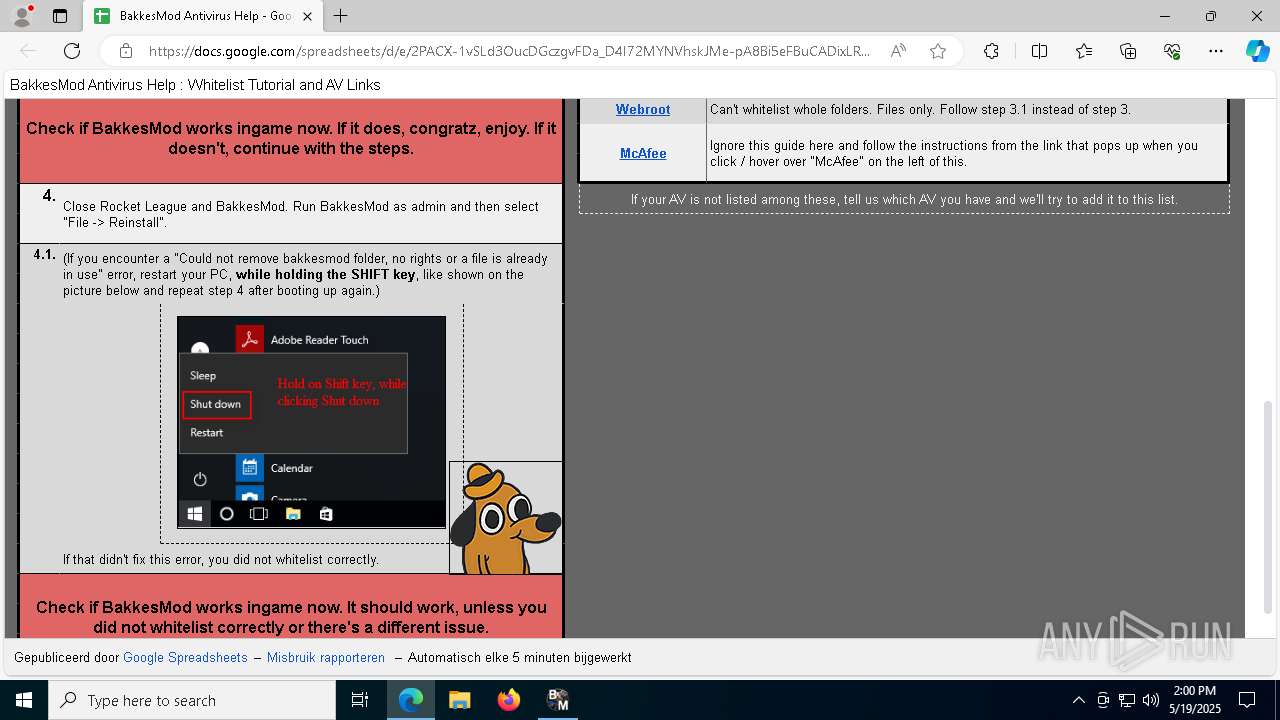Open the Extensions menu

point(991,51)
